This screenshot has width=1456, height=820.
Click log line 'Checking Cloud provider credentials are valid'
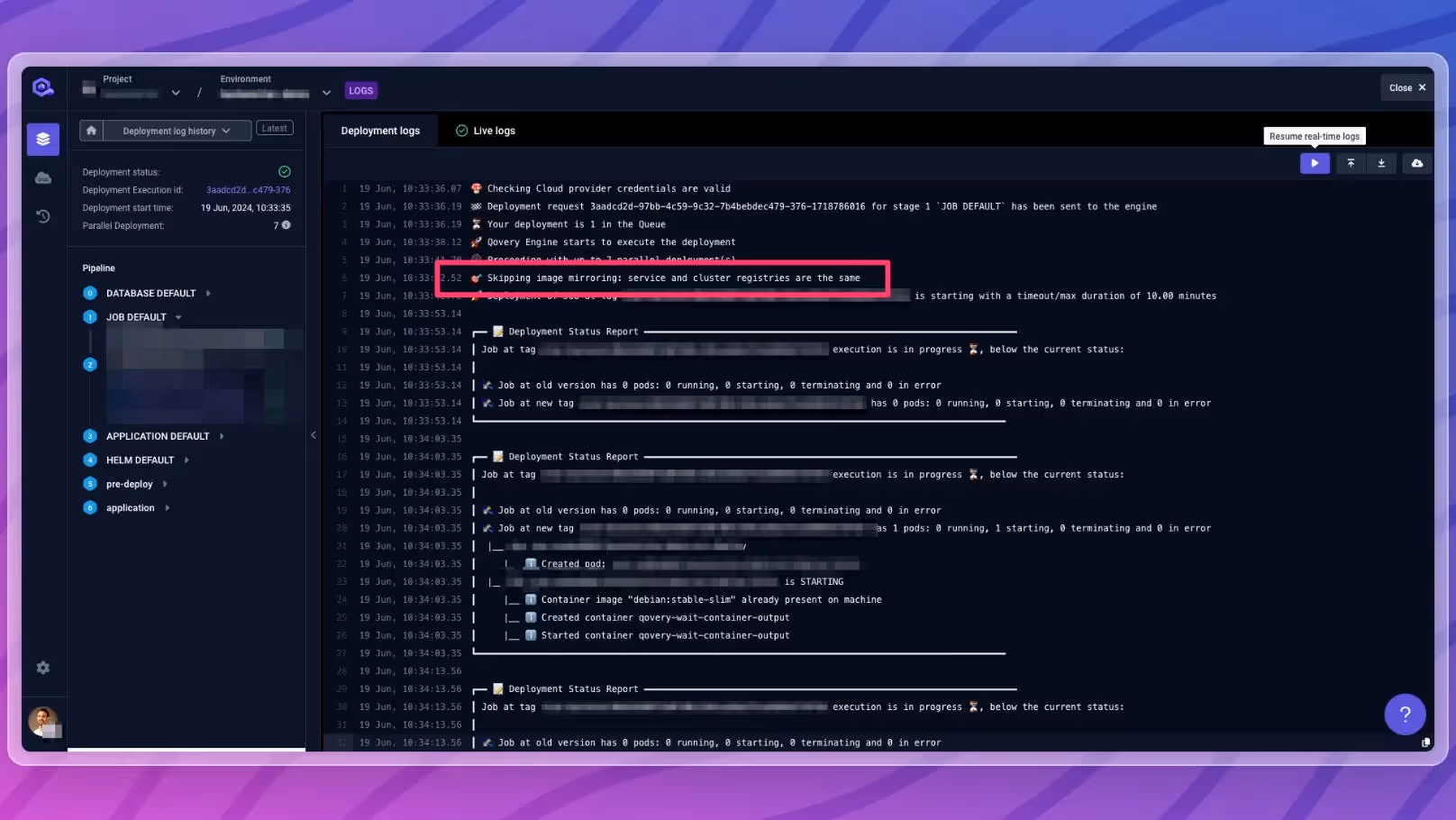pyautogui.click(x=609, y=189)
